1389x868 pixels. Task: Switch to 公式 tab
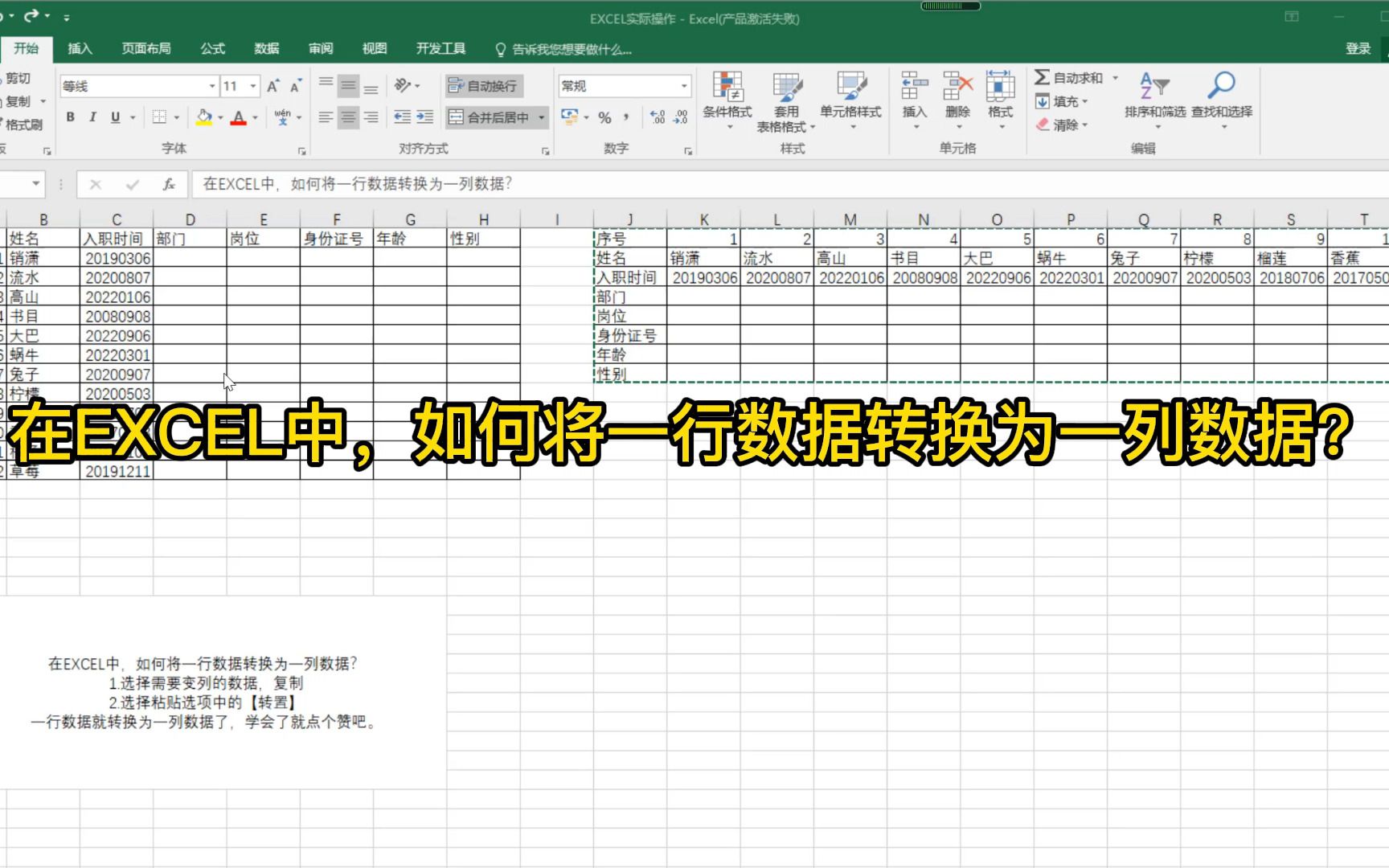(212, 48)
